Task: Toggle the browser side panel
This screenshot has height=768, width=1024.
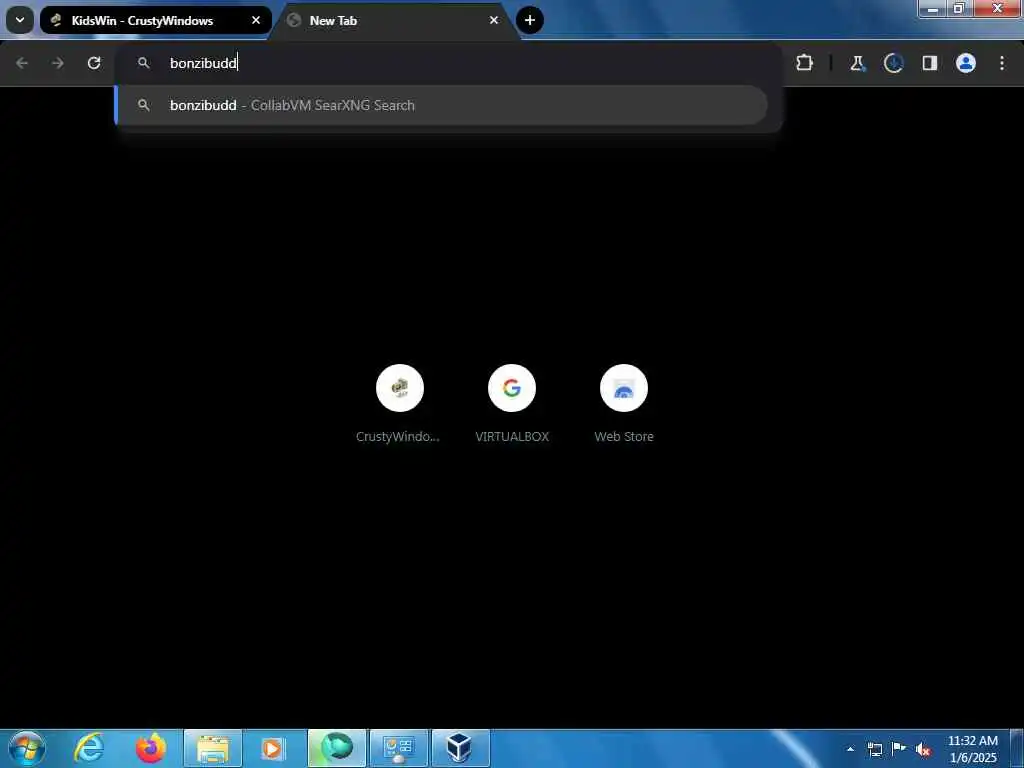Action: [930, 63]
